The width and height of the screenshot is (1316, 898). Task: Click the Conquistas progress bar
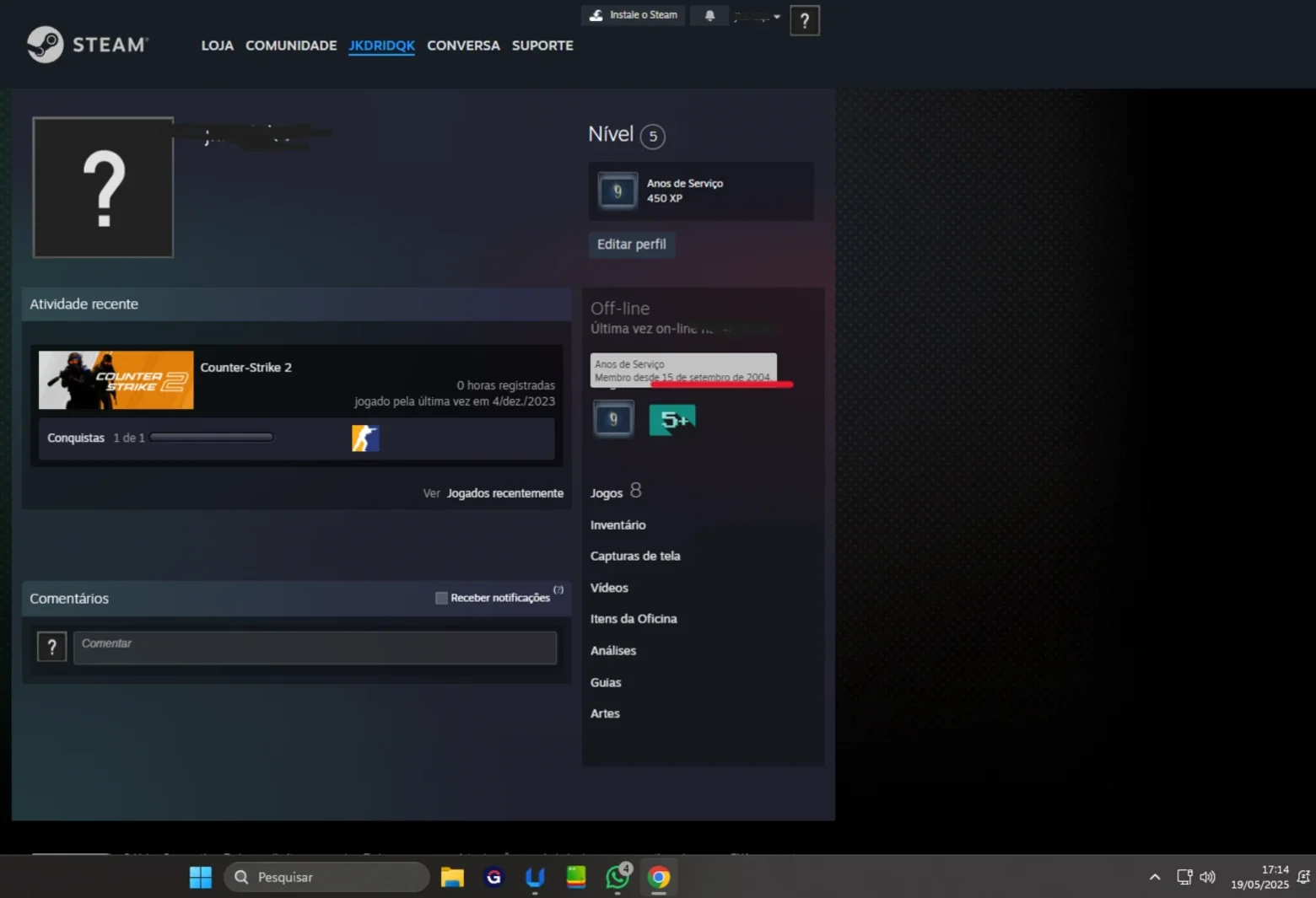tap(212, 438)
